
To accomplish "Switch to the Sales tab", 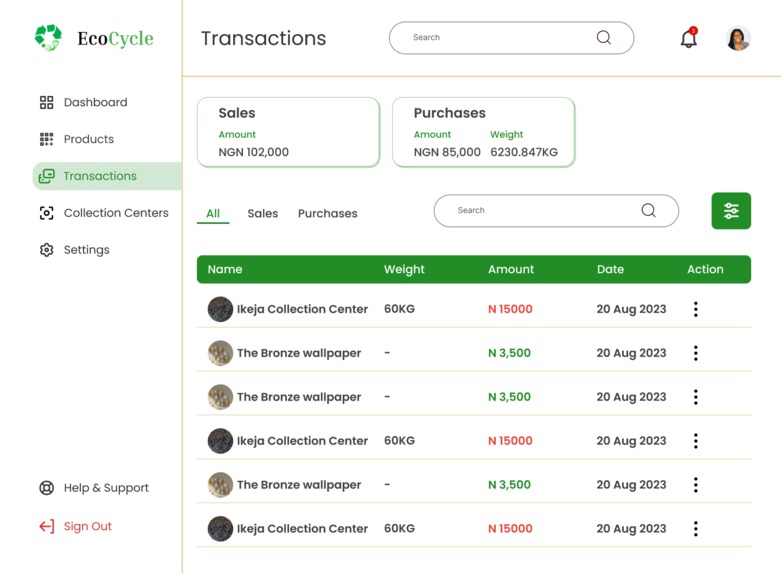I will pos(263,214).
